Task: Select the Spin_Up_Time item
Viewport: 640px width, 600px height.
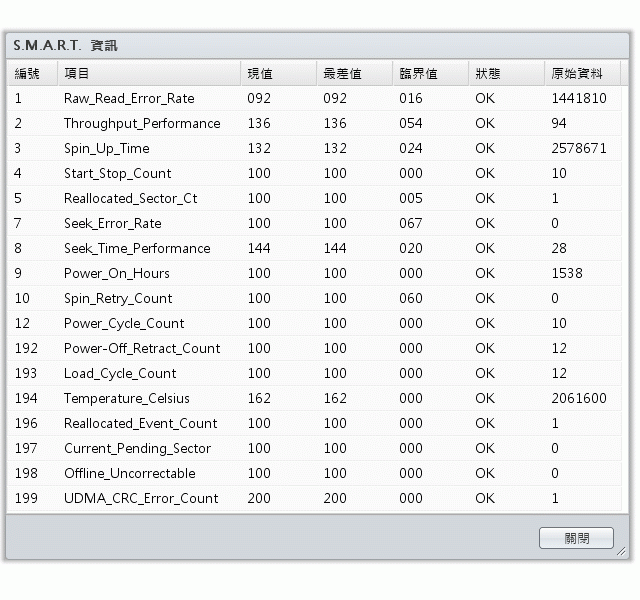Action: [107, 149]
